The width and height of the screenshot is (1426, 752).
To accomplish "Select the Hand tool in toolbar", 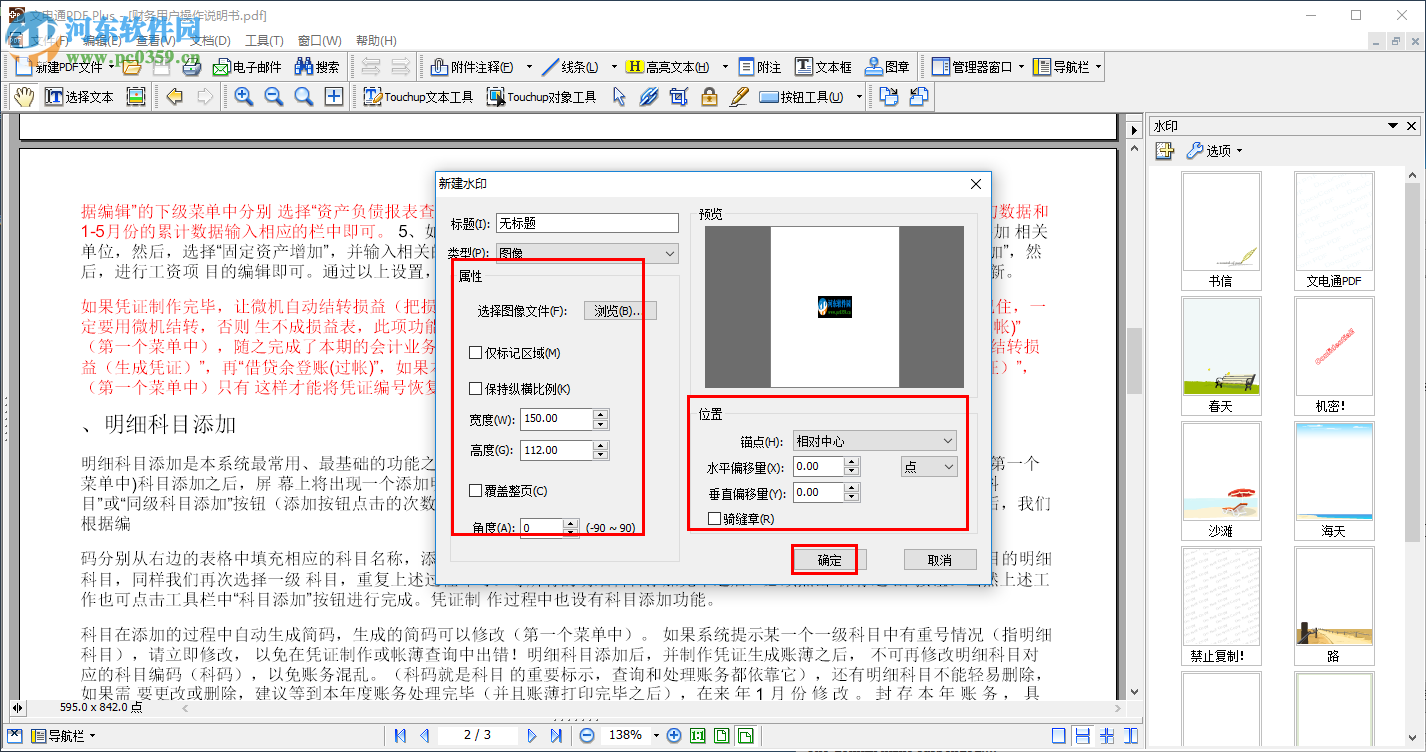I will click(24, 97).
